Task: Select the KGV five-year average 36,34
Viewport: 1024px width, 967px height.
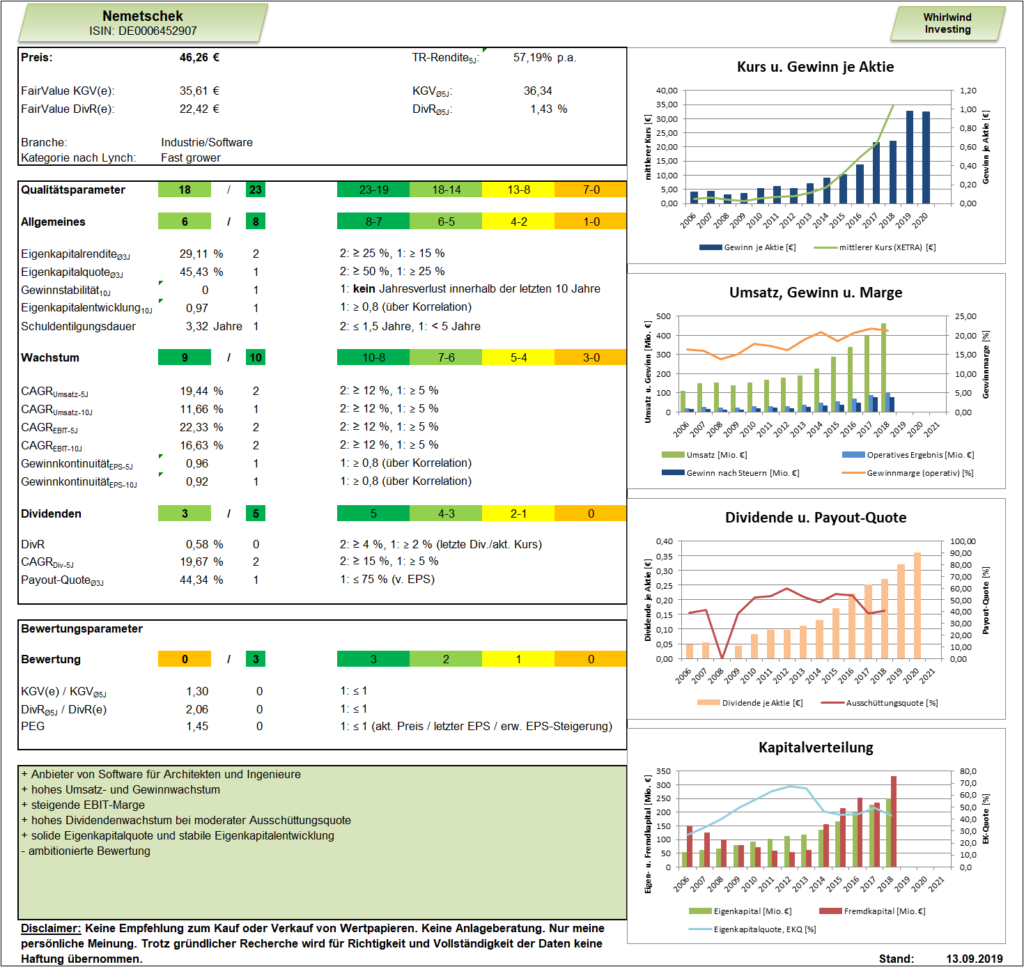Action: pyautogui.click(x=537, y=91)
